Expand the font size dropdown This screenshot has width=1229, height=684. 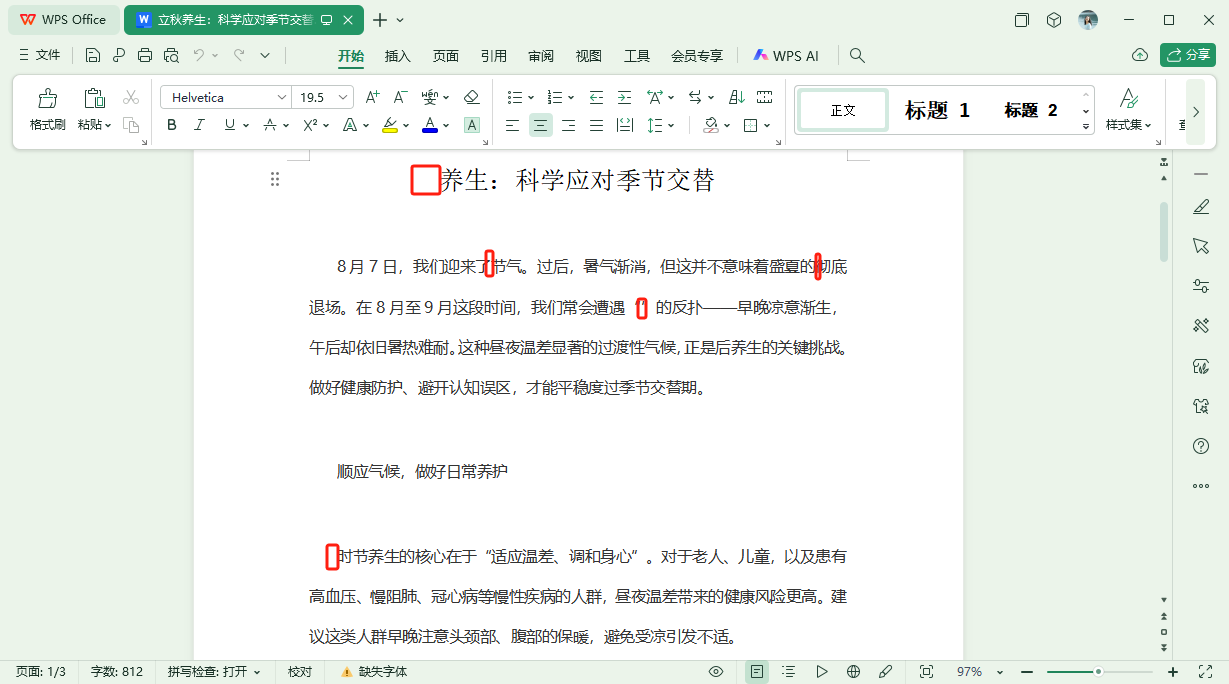coord(341,96)
